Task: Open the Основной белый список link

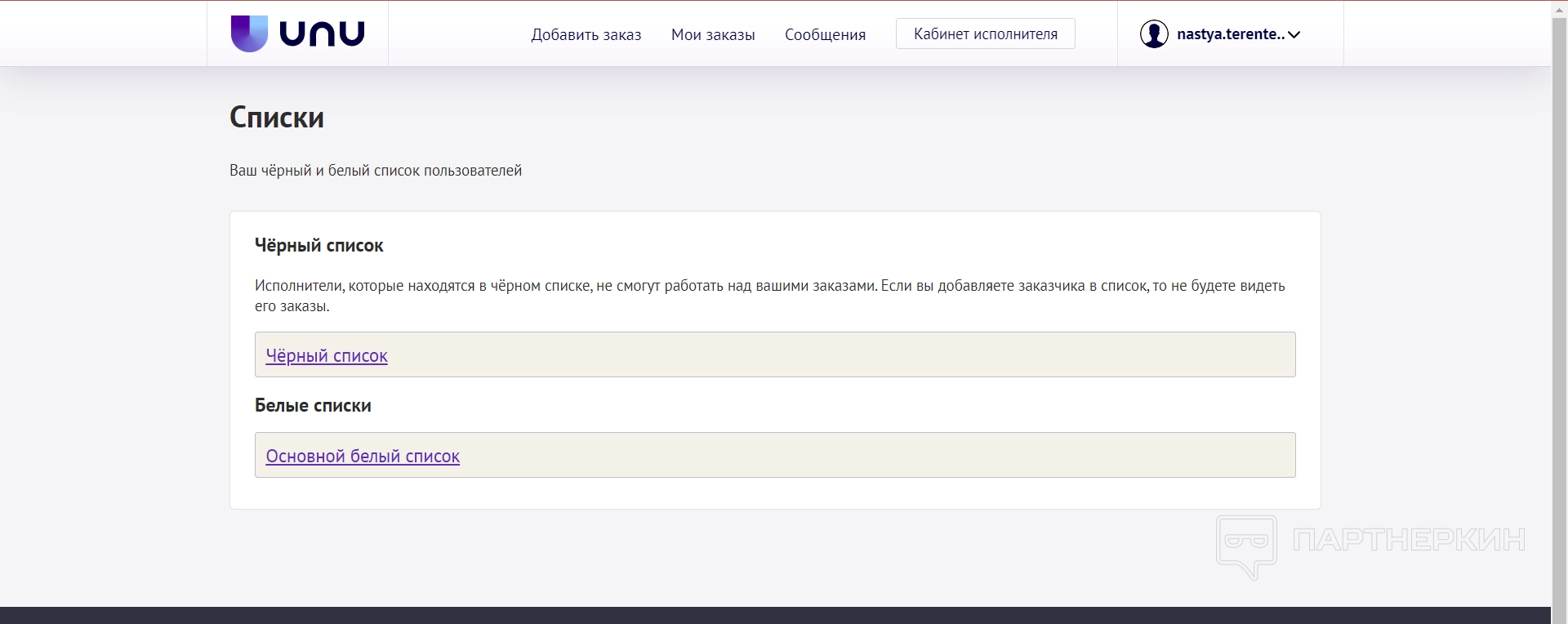Action: click(x=363, y=457)
